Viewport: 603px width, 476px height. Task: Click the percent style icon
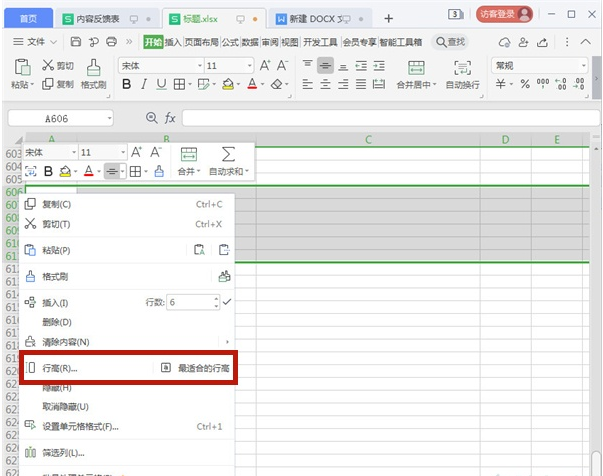pyautogui.click(x=525, y=84)
